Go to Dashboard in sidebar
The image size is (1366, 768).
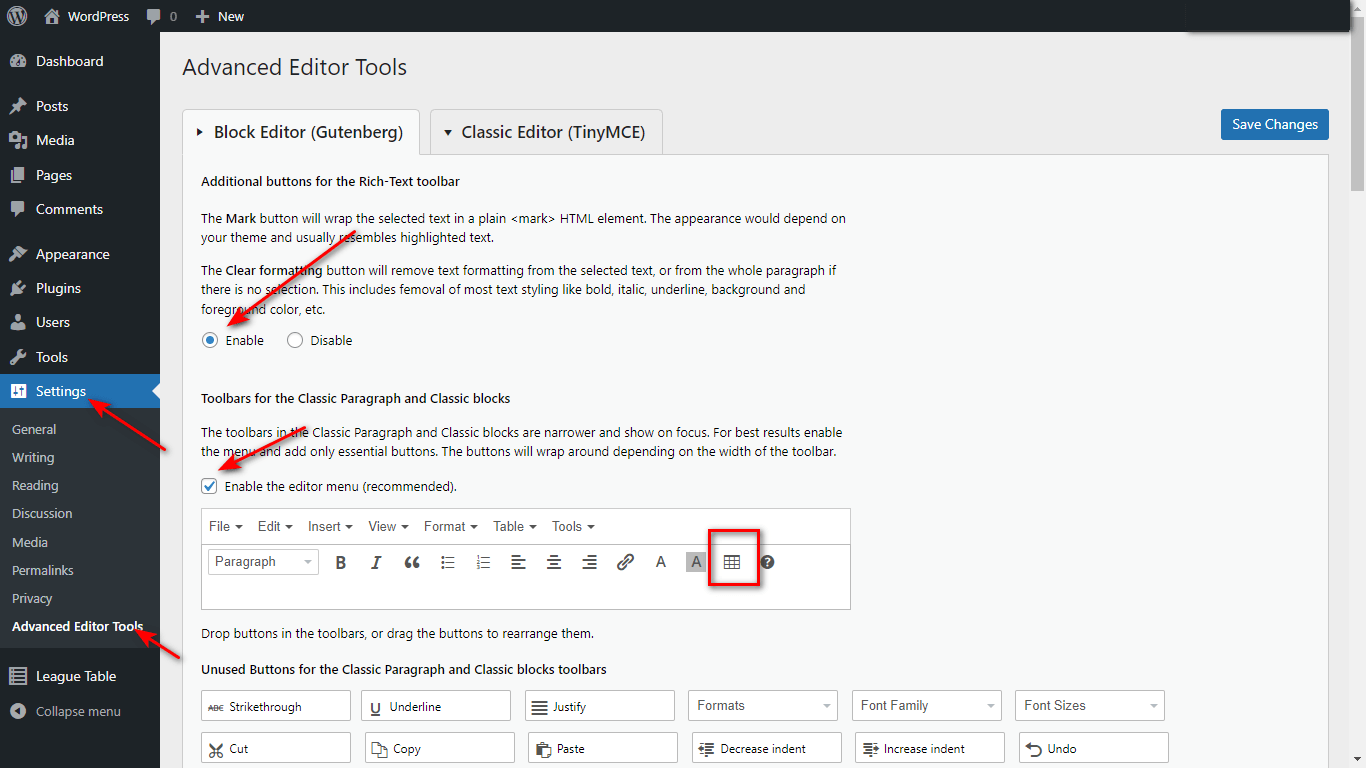pos(80,61)
